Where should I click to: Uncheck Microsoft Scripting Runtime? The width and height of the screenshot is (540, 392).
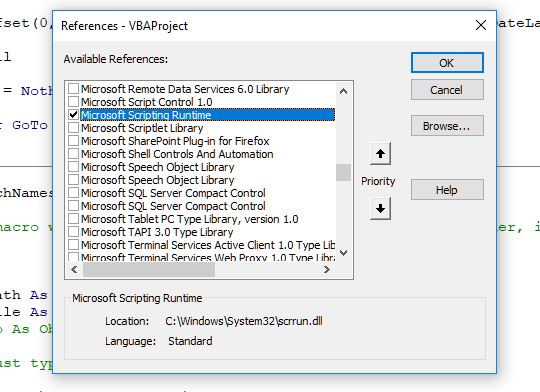click(73, 115)
